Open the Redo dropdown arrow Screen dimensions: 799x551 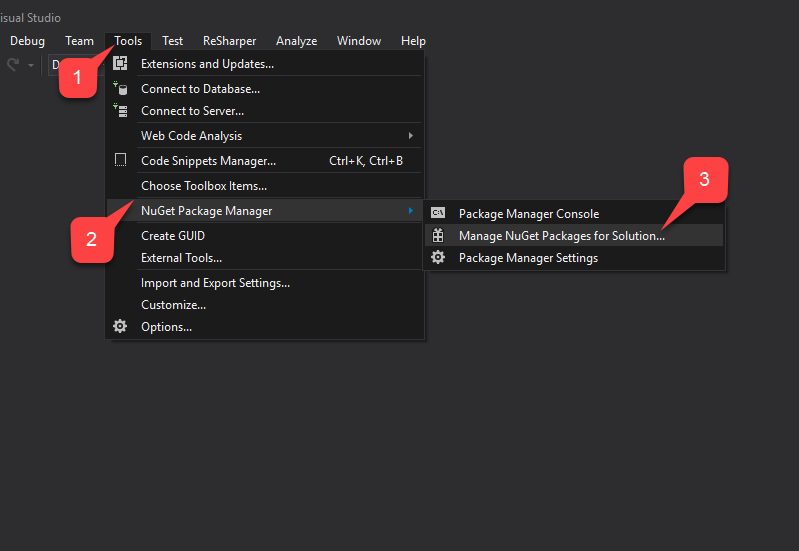tap(31, 65)
